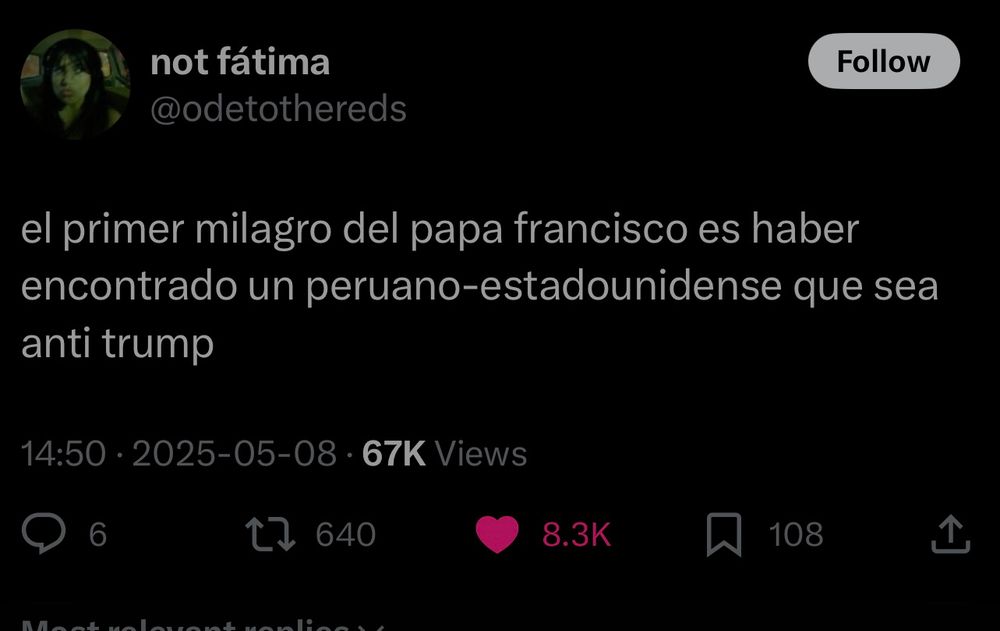Click the 108 bookmarks count
Image resolution: width=1000 pixels, height=631 pixels.
[x=796, y=535]
